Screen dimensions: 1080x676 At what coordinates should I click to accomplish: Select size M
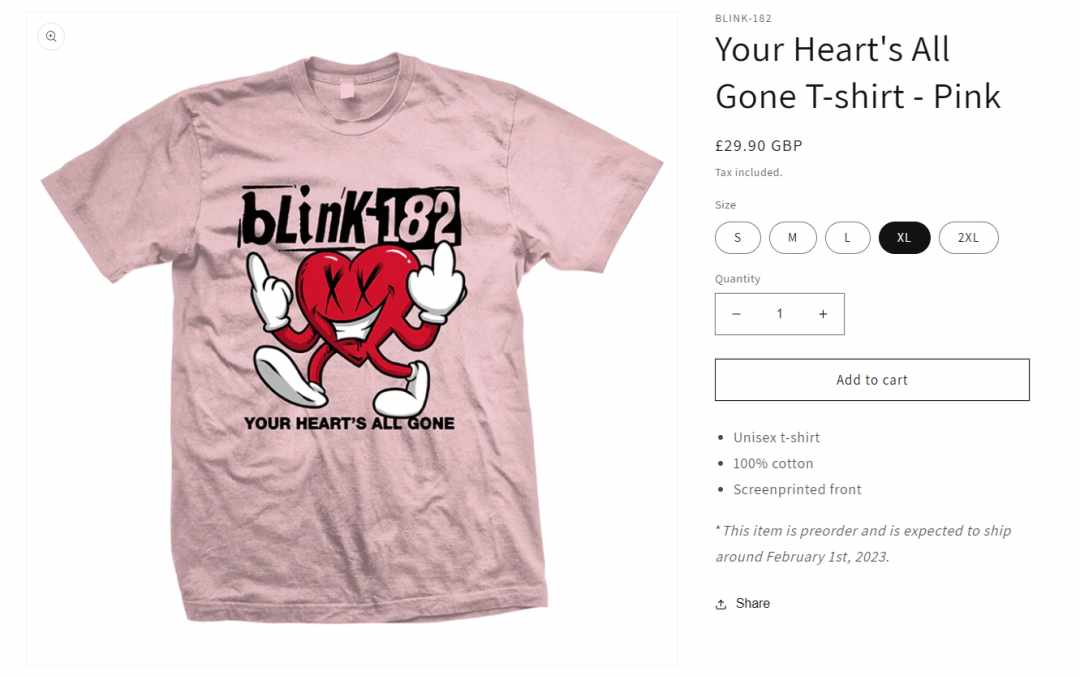pyautogui.click(x=793, y=238)
